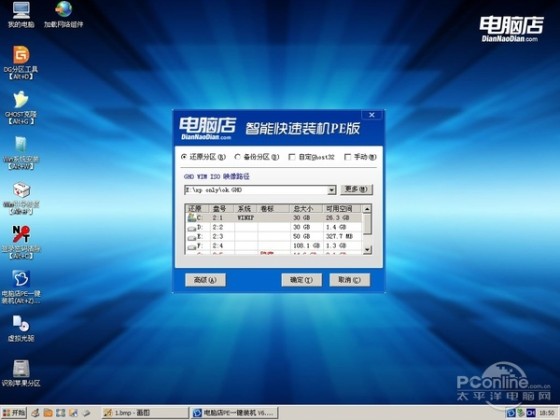Launch 电脑店PE一键装机 desktop icon

coord(21,287)
